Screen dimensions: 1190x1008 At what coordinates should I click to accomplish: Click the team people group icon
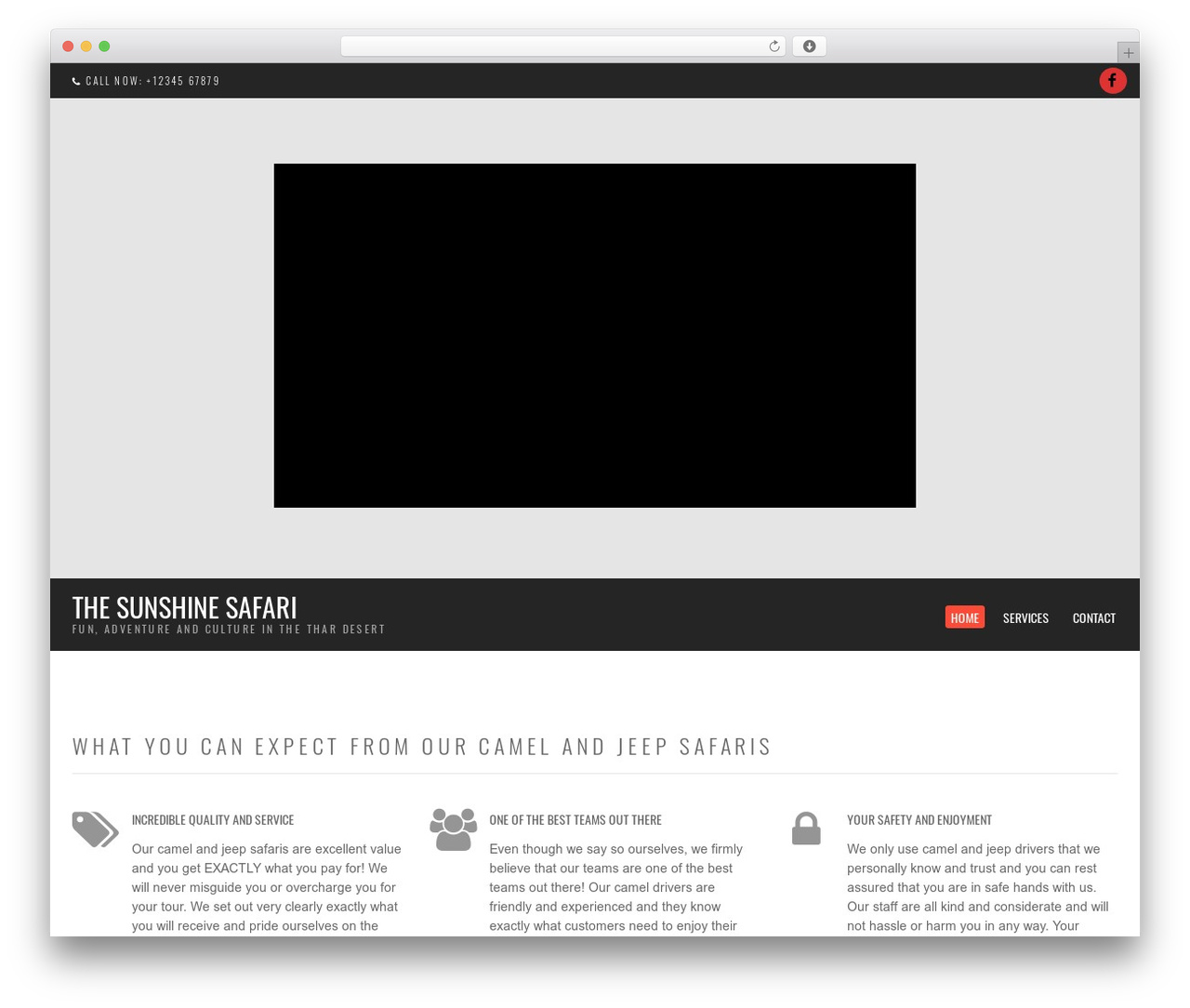coord(454,829)
